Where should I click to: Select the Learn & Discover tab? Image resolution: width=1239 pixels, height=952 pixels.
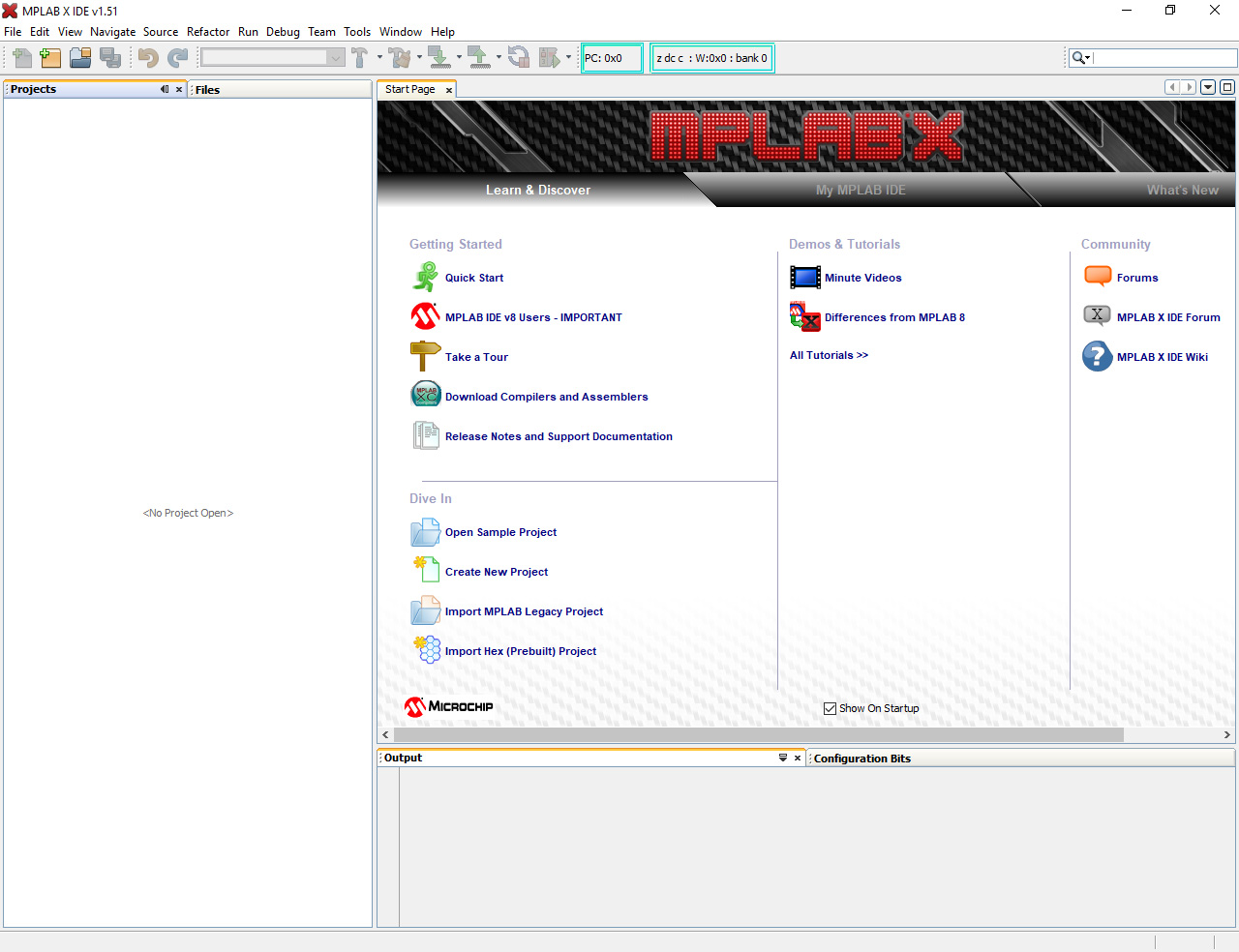click(538, 190)
